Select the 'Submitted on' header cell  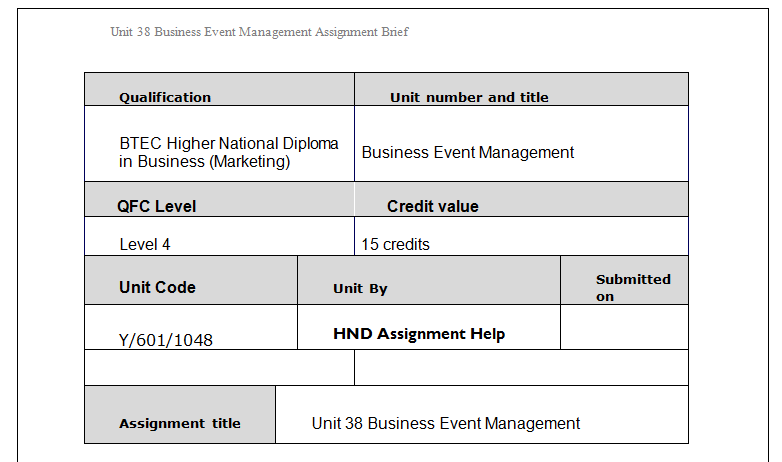(x=624, y=280)
